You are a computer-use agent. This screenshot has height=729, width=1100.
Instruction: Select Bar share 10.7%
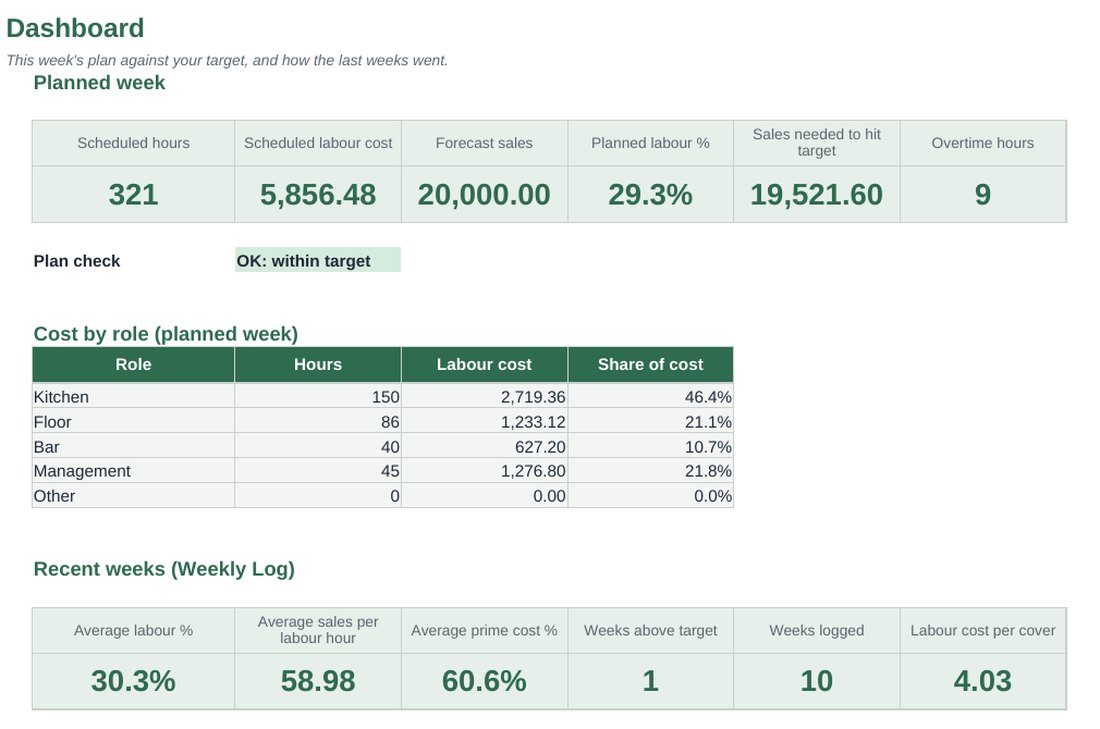pos(708,447)
